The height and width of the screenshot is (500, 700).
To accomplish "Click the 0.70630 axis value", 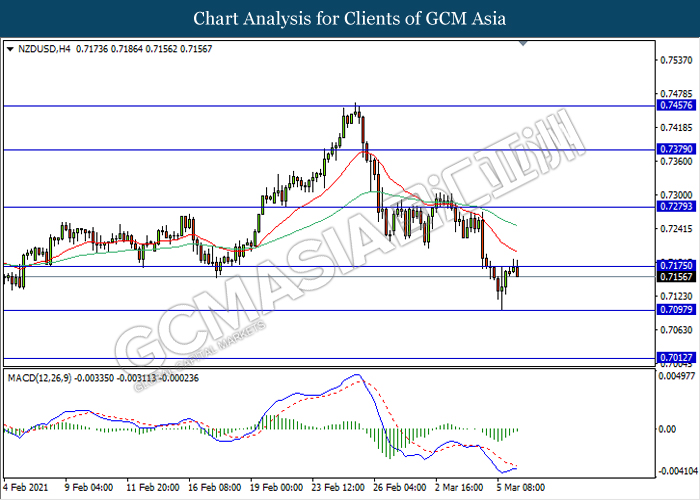I will tap(676, 330).
